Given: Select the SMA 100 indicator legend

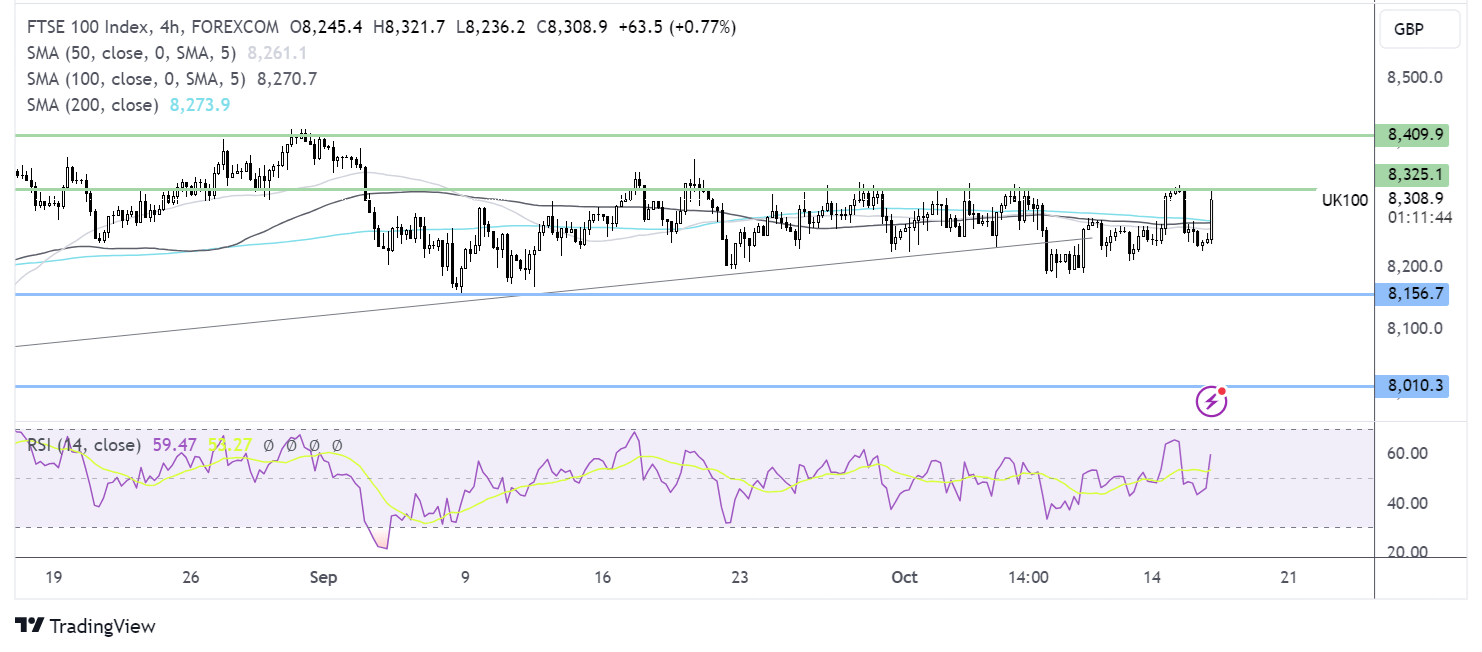Looking at the screenshot, I should 136,79.
